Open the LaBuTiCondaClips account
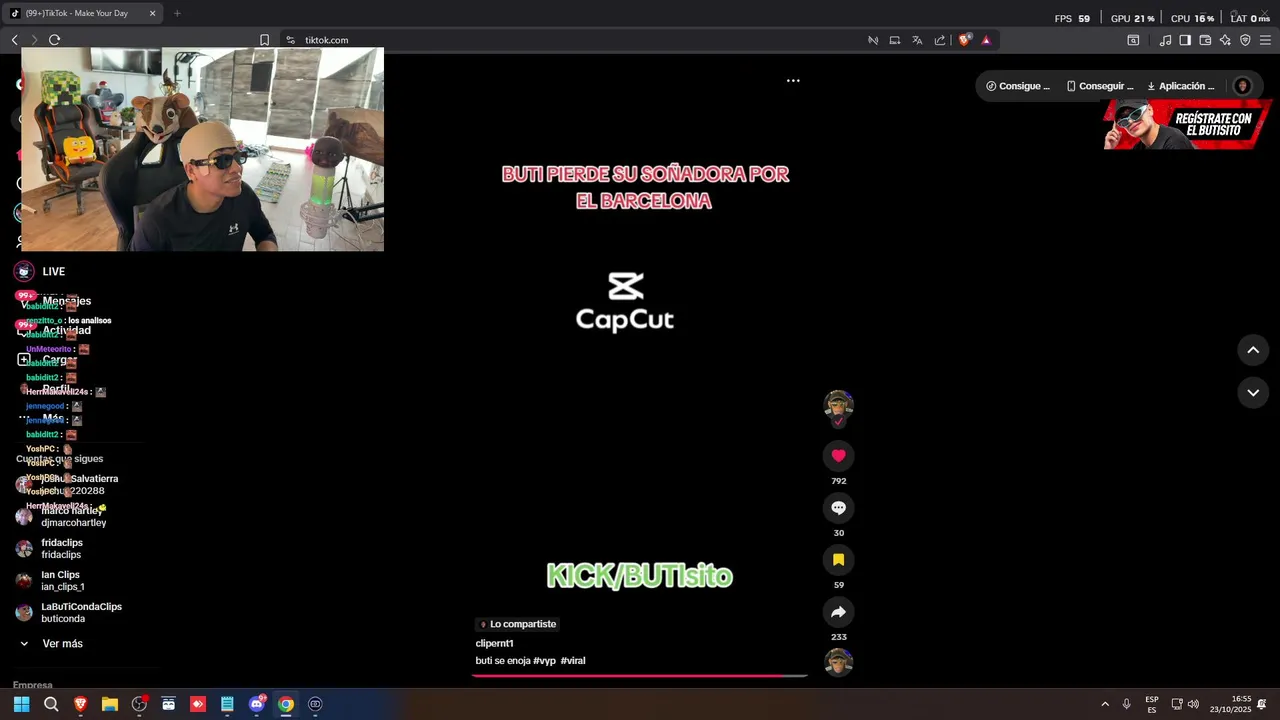Screen dimensions: 1280x720 tap(68, 613)
